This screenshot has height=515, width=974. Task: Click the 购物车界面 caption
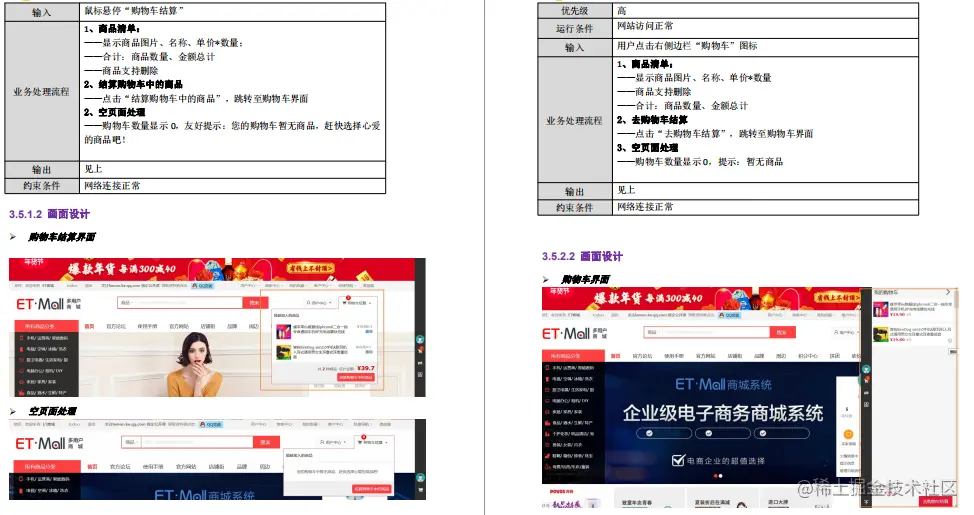pos(586,280)
